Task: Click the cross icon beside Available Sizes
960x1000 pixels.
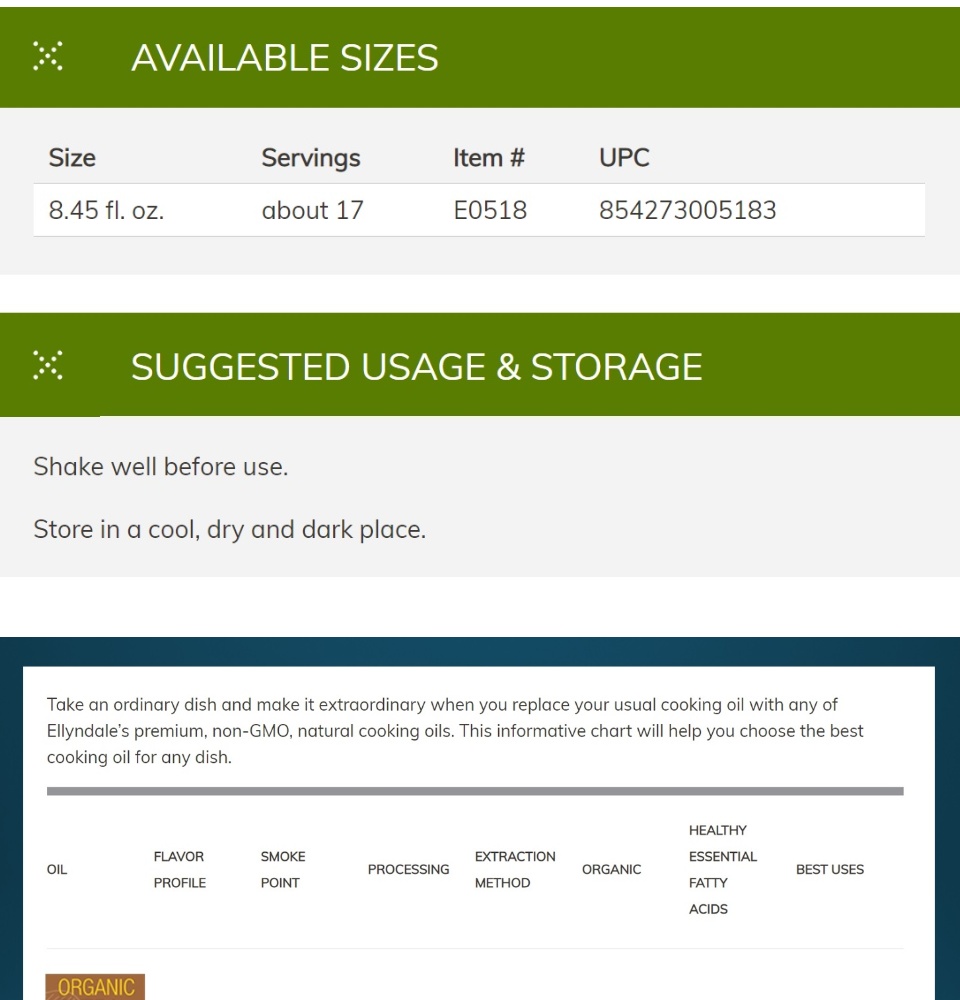Action: tap(47, 57)
